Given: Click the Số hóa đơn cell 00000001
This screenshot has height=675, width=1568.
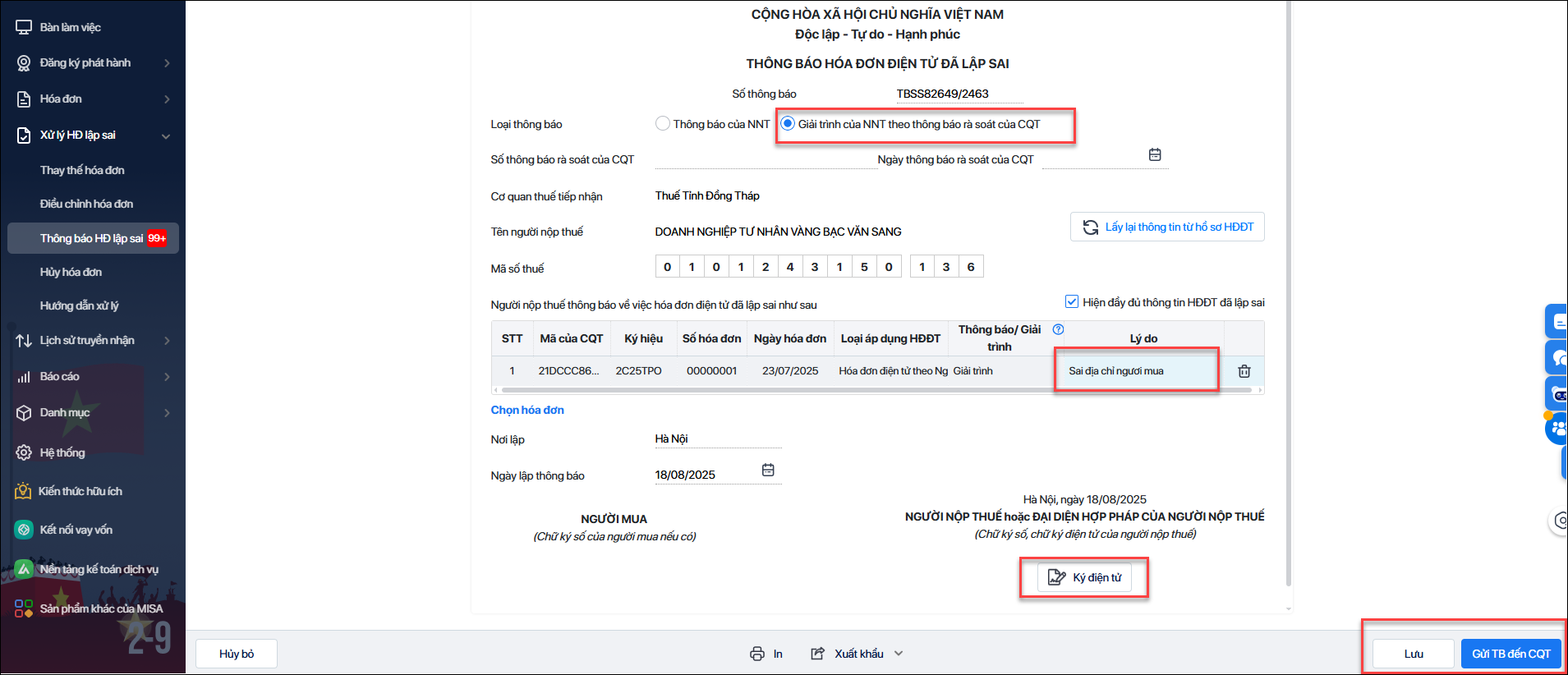Looking at the screenshot, I should pyautogui.click(x=711, y=371).
